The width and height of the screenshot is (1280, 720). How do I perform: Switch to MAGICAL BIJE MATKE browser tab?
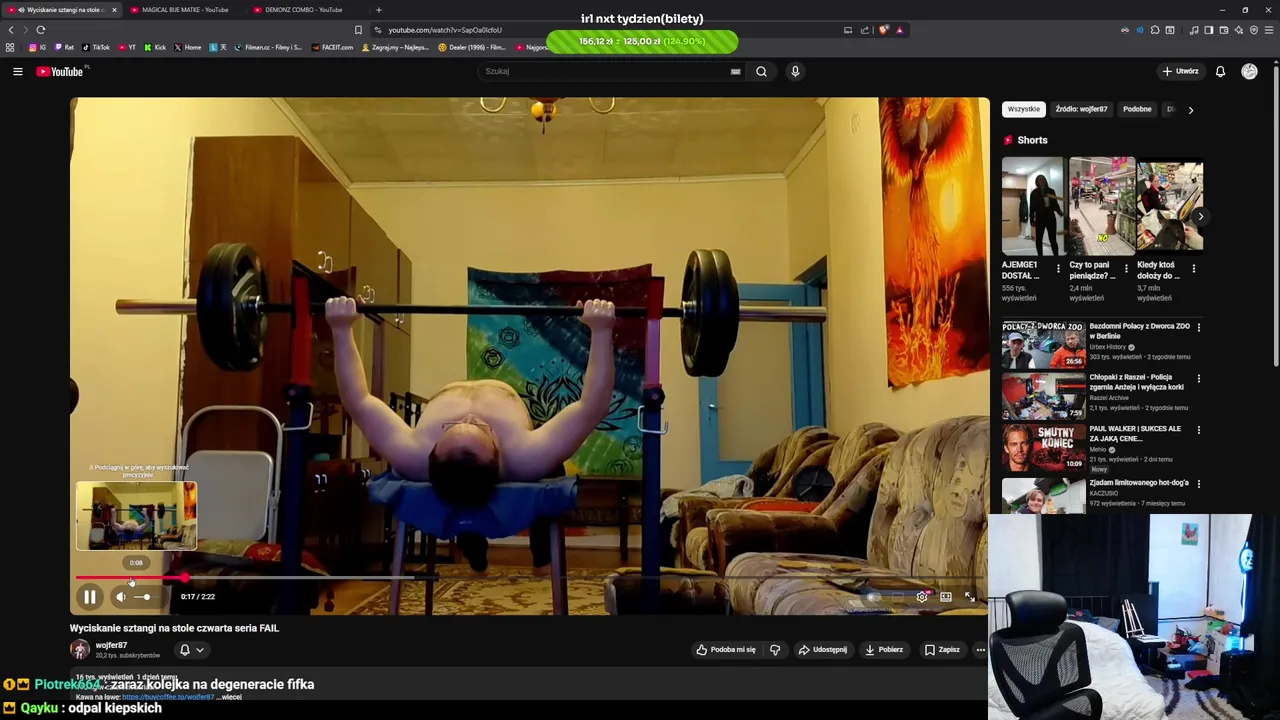[185, 10]
